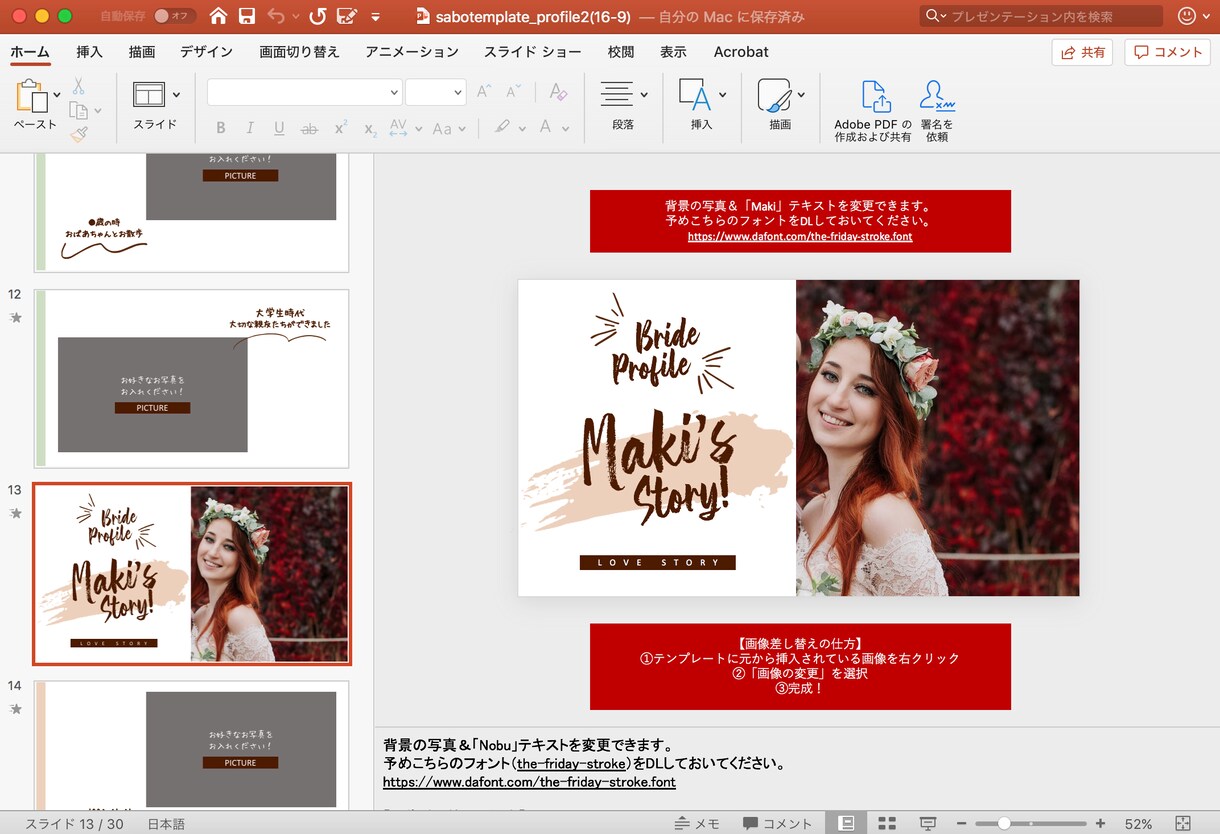Image resolution: width=1220 pixels, height=834 pixels.
Task: Open the 段落 paragraph menu
Action: coord(623,105)
